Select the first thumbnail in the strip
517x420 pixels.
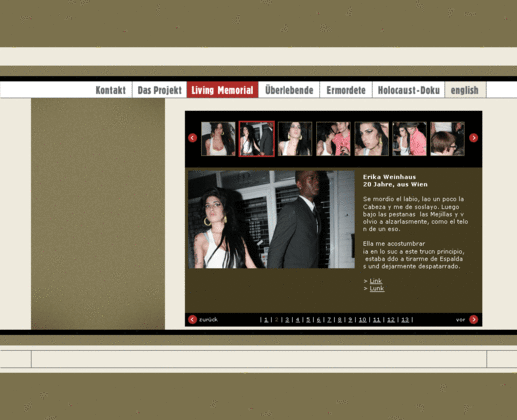(x=218, y=139)
